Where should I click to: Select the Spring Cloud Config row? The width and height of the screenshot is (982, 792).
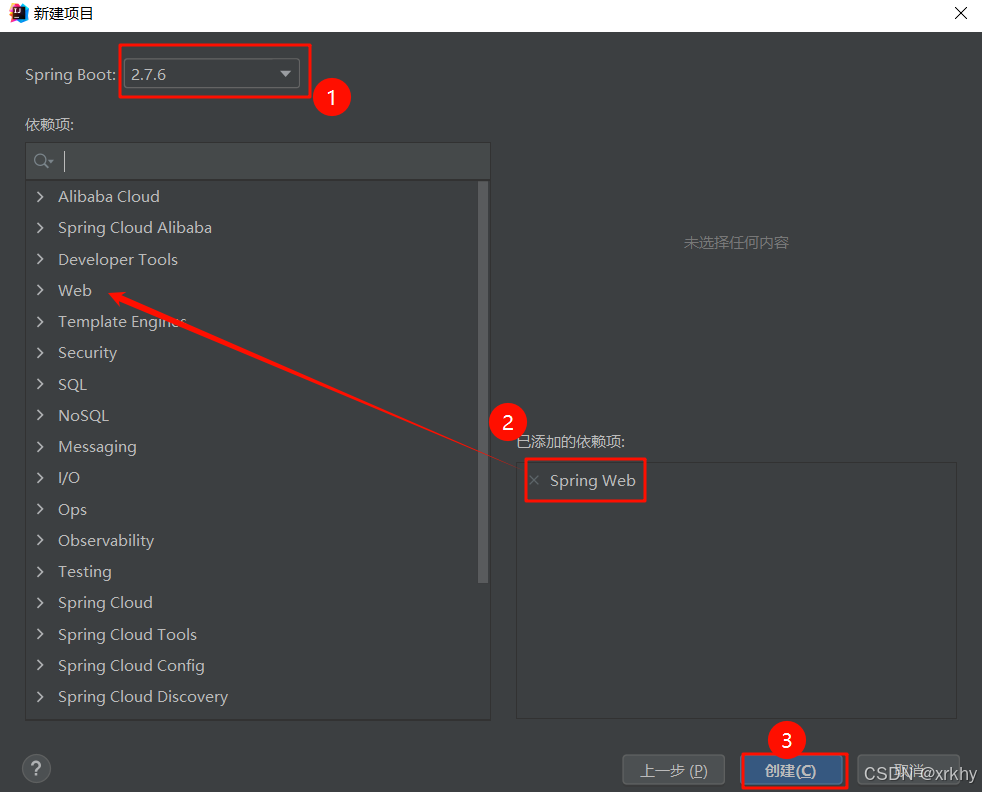coord(252,666)
